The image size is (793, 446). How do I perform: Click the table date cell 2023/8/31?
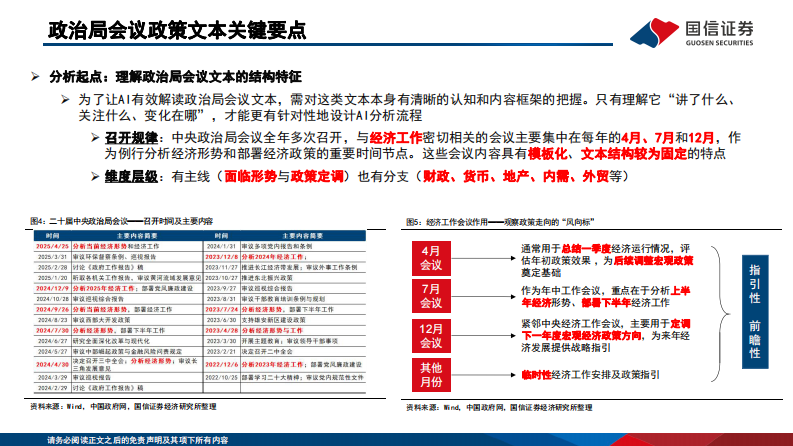point(221,299)
